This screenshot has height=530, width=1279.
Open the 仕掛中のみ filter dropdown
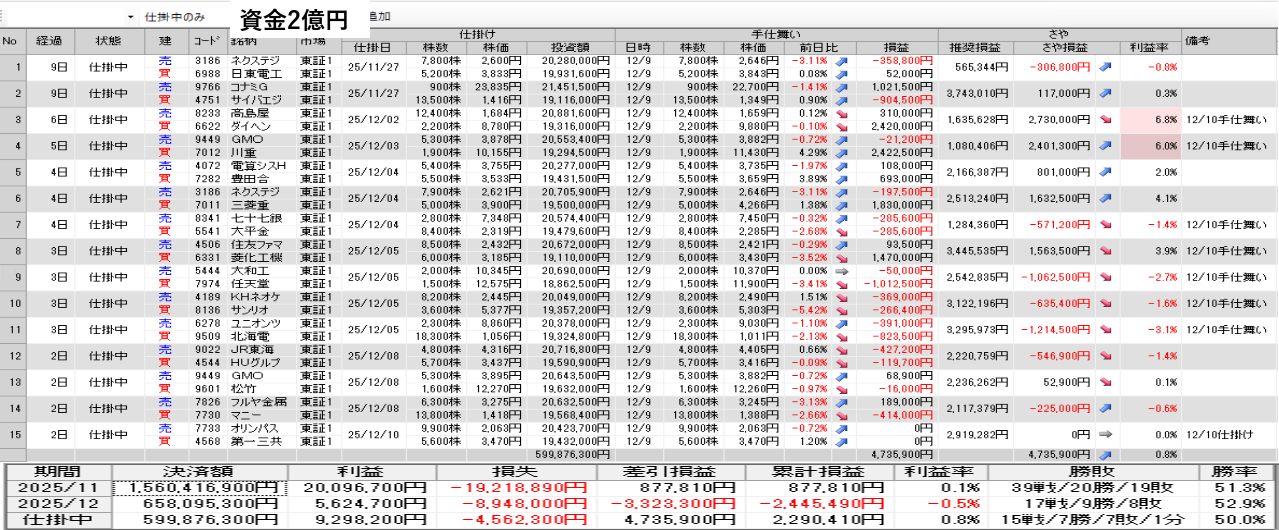coord(131,17)
